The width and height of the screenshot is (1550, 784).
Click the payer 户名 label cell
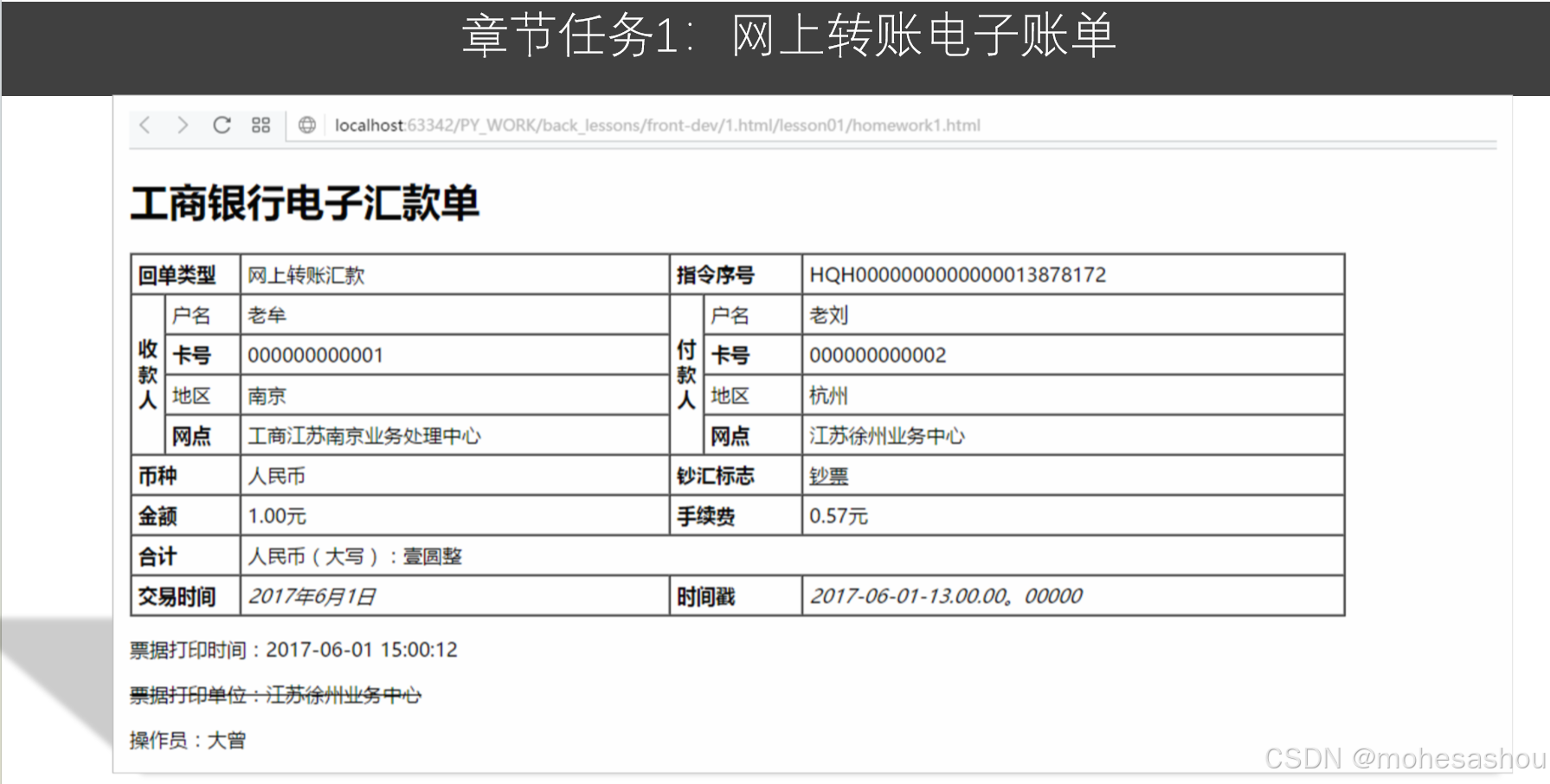pyautogui.click(x=753, y=315)
